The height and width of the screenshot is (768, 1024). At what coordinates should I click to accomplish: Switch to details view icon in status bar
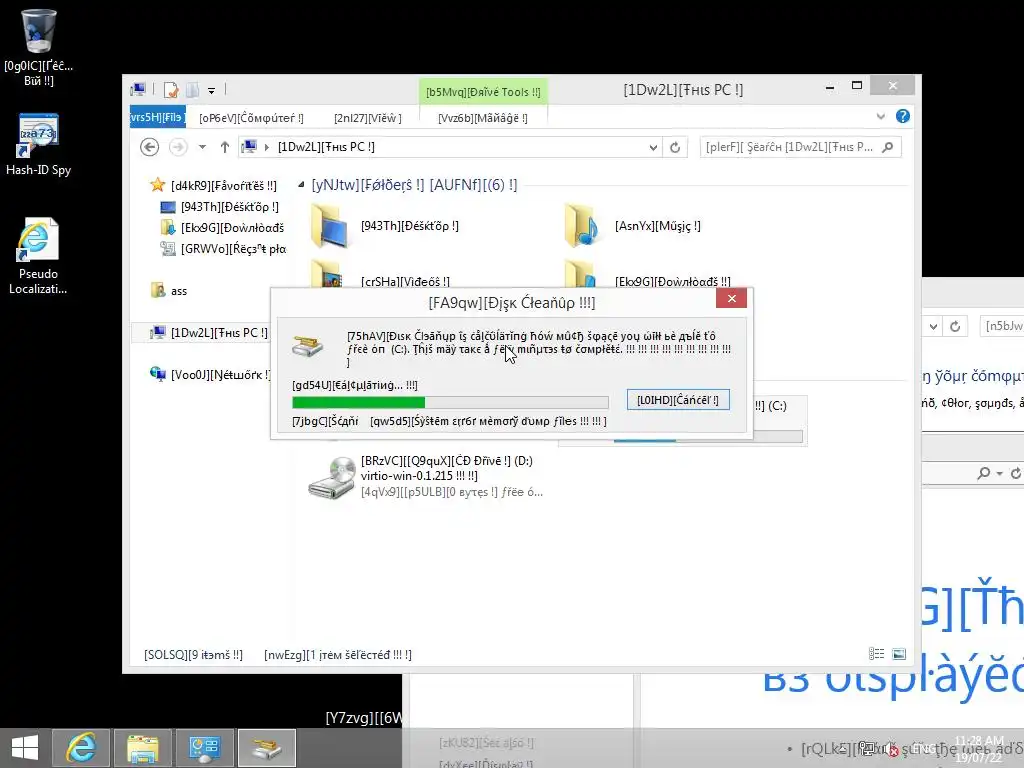tap(876, 654)
